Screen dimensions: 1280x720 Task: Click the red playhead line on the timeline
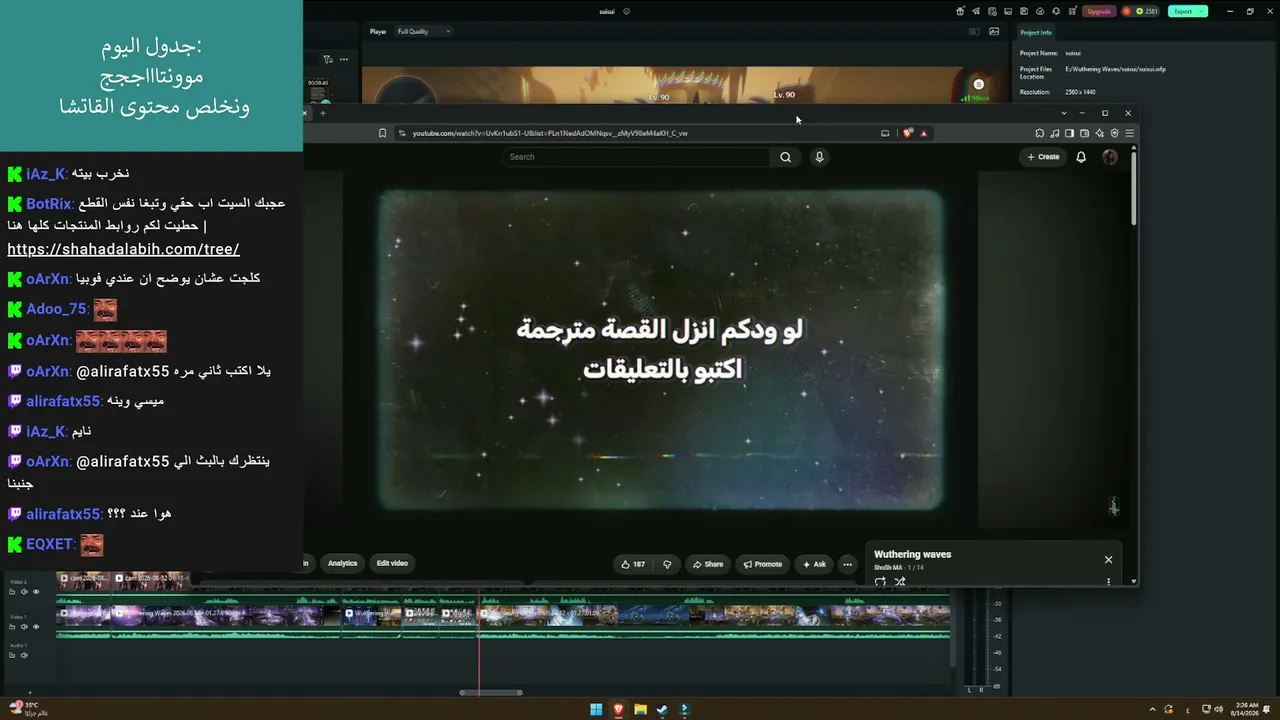(479, 640)
